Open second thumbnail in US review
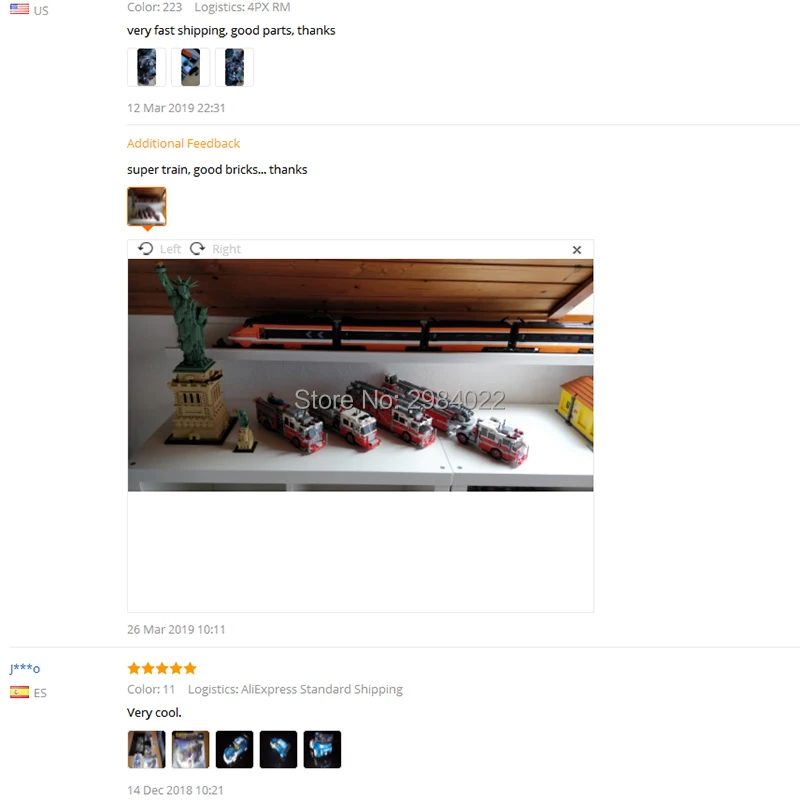Screen dimensions: 800x800 click(x=190, y=67)
